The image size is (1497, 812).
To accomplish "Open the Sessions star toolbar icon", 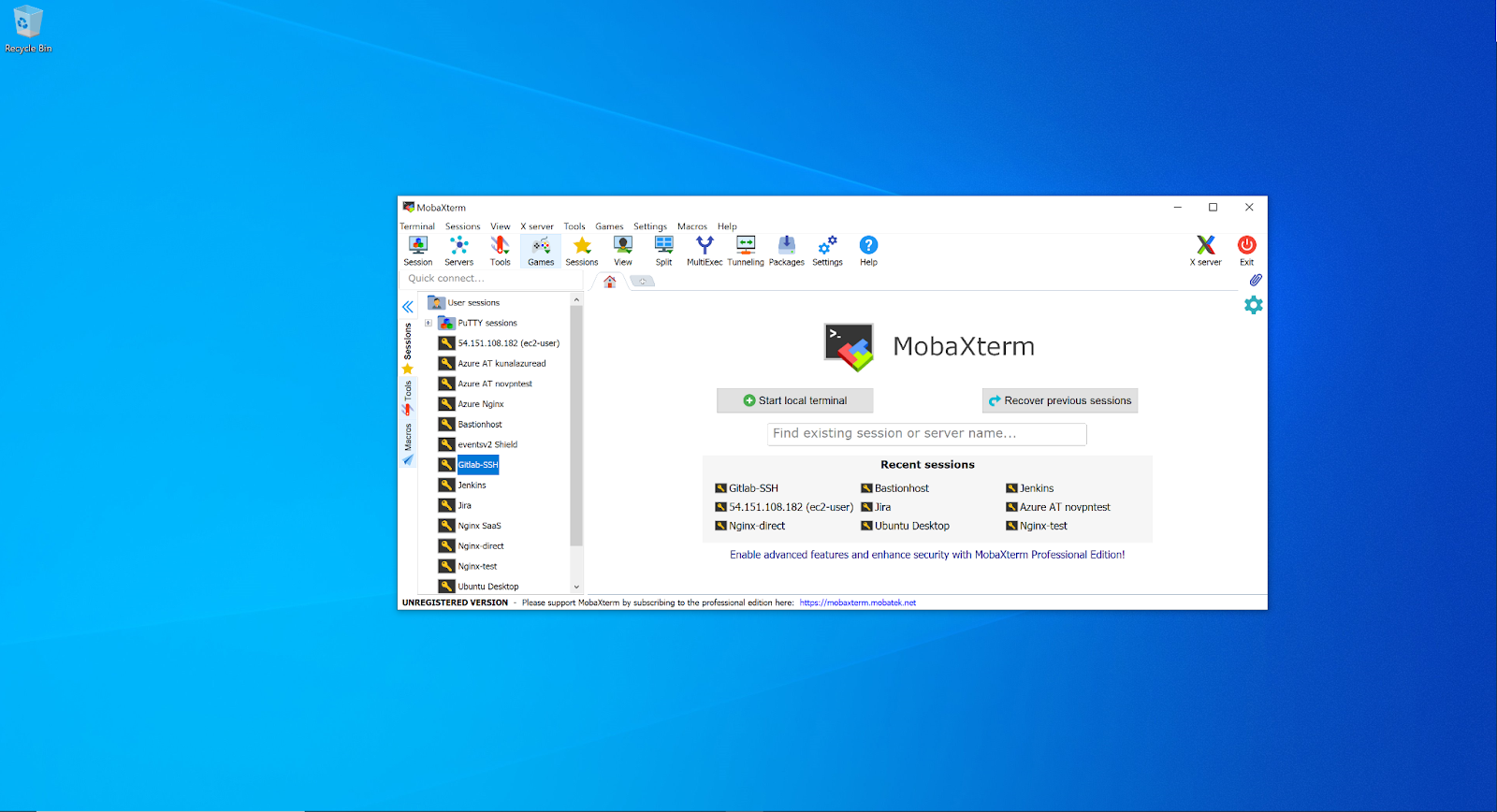I will tap(582, 251).
